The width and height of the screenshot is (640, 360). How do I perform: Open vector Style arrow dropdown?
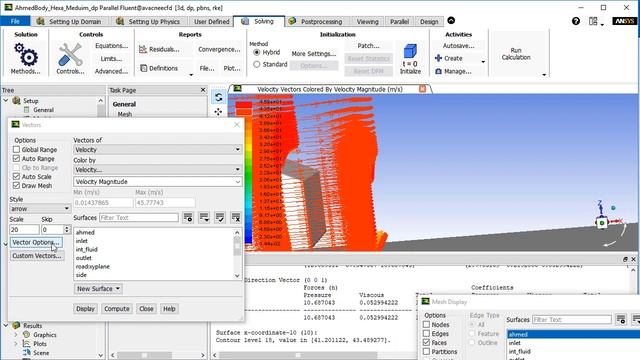(x=40, y=209)
